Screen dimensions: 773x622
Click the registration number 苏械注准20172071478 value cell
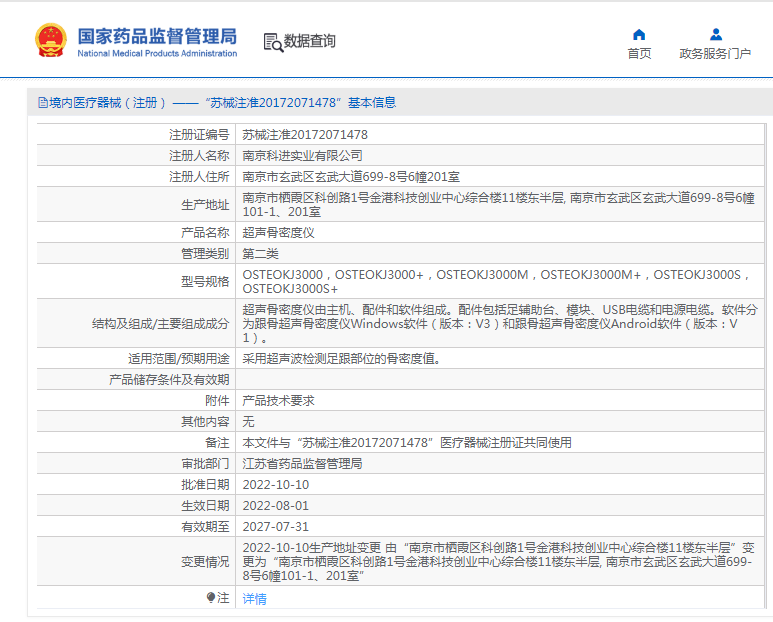click(500, 135)
